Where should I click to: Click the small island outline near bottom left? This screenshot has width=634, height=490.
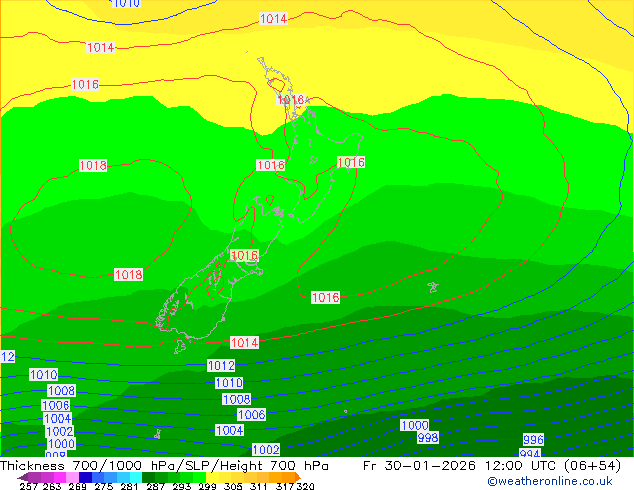(x=157, y=434)
